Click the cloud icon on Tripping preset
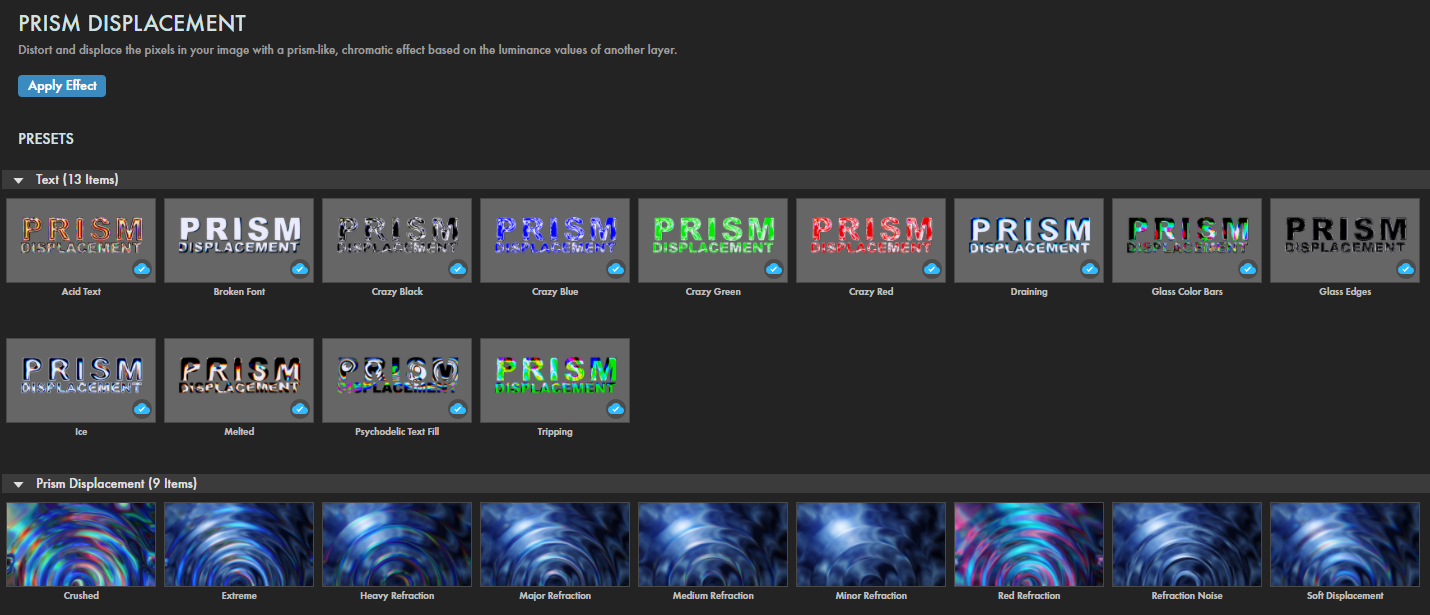 click(x=616, y=409)
